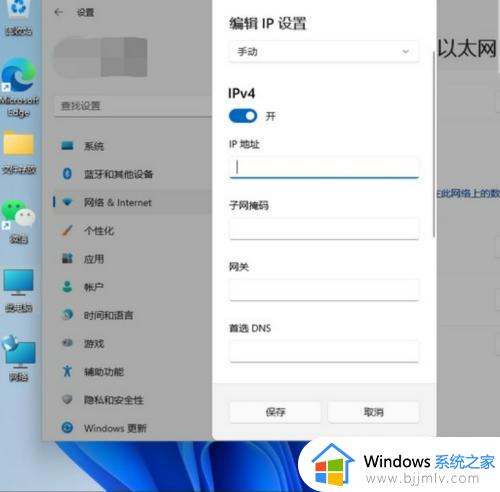Toggle the IPv4 switch off
Image resolution: width=500 pixels, height=492 pixels.
click(x=243, y=116)
